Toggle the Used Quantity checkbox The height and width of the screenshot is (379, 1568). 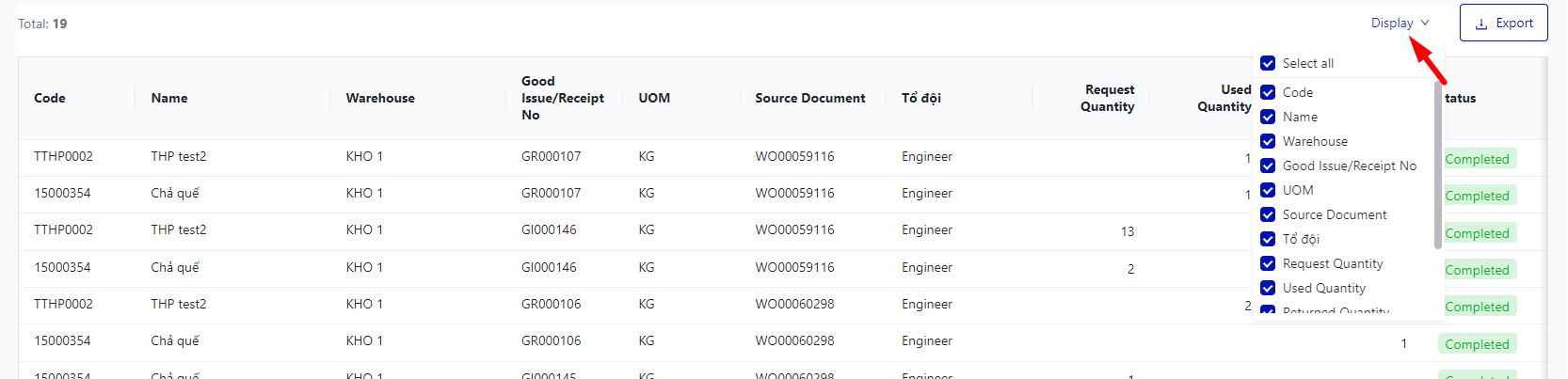click(1268, 288)
